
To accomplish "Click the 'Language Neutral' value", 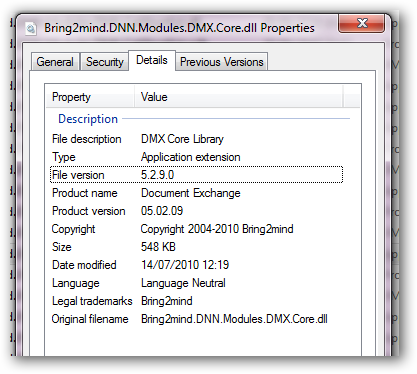I will tap(183, 283).
